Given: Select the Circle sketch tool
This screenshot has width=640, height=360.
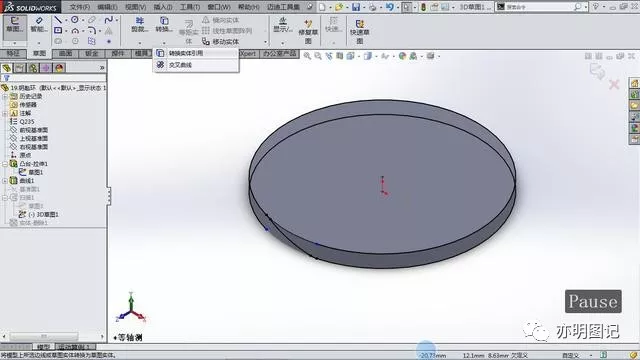Looking at the screenshot, I should (75, 20).
